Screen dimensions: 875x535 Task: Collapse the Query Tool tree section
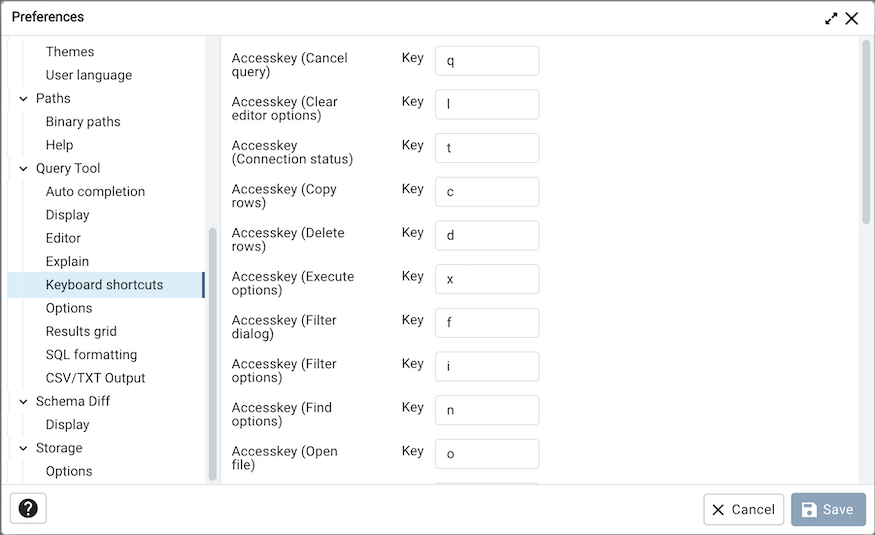(x=23, y=168)
